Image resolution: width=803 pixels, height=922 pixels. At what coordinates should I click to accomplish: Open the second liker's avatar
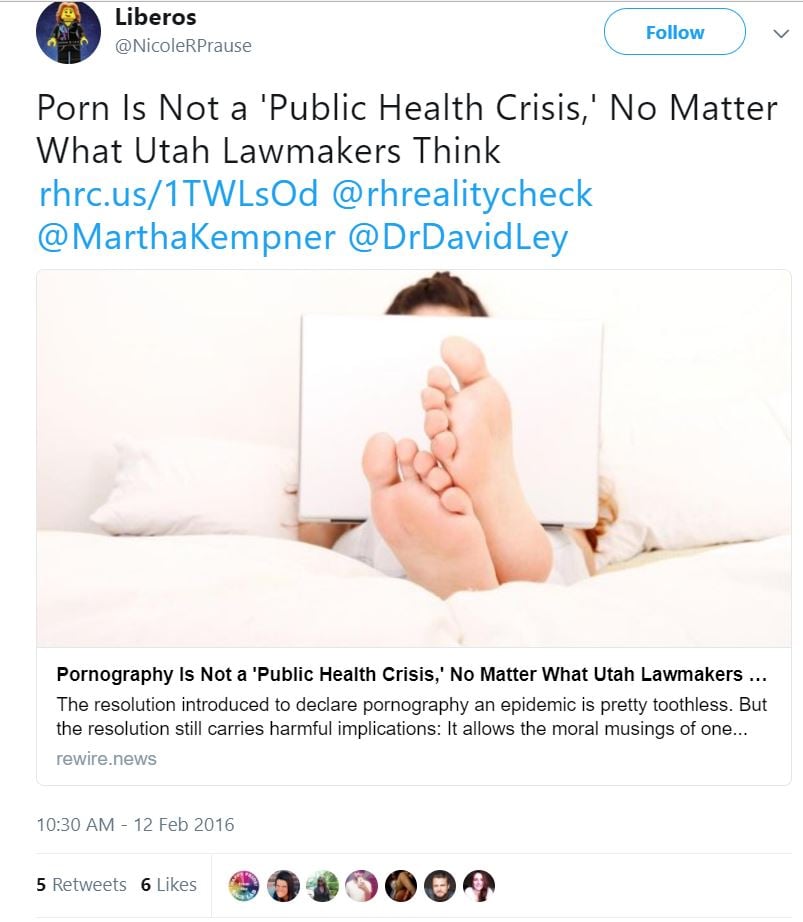[283, 885]
